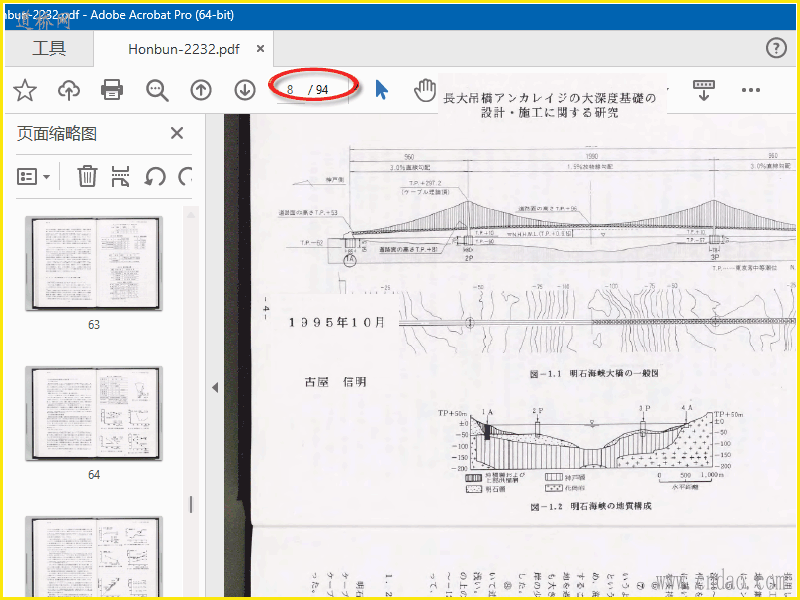Image resolution: width=800 pixels, height=600 pixels.
Task: Click the 1995年10月 text in document
Action: (337, 322)
